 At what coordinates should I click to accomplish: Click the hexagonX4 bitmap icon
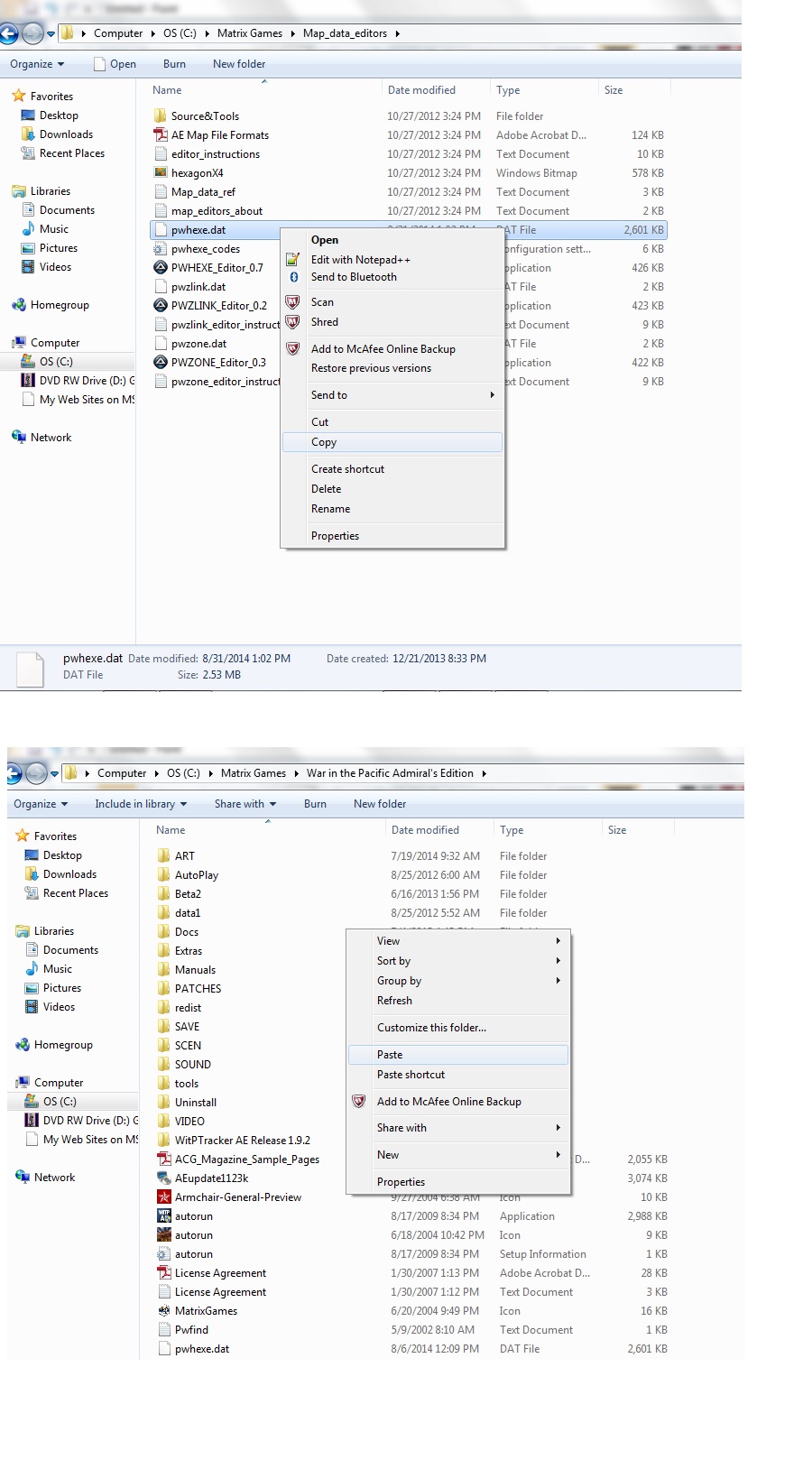pyautogui.click(x=161, y=173)
